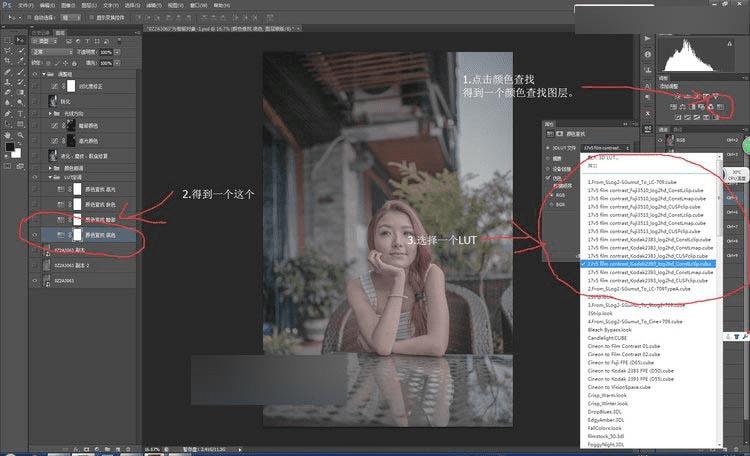Image resolution: width=750 pixels, height=456 pixels.
Task: Toggle RGB channel visibility eye
Action: [661, 140]
